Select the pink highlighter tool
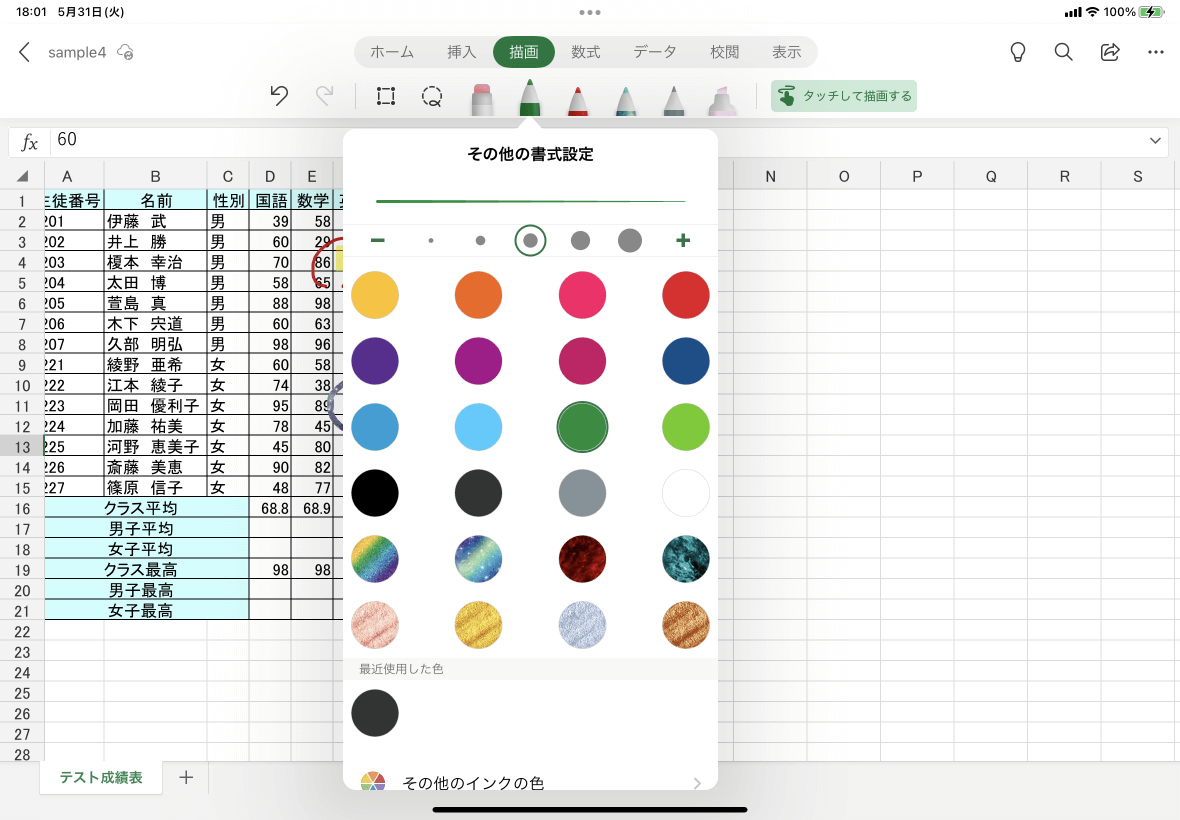 pos(721,100)
